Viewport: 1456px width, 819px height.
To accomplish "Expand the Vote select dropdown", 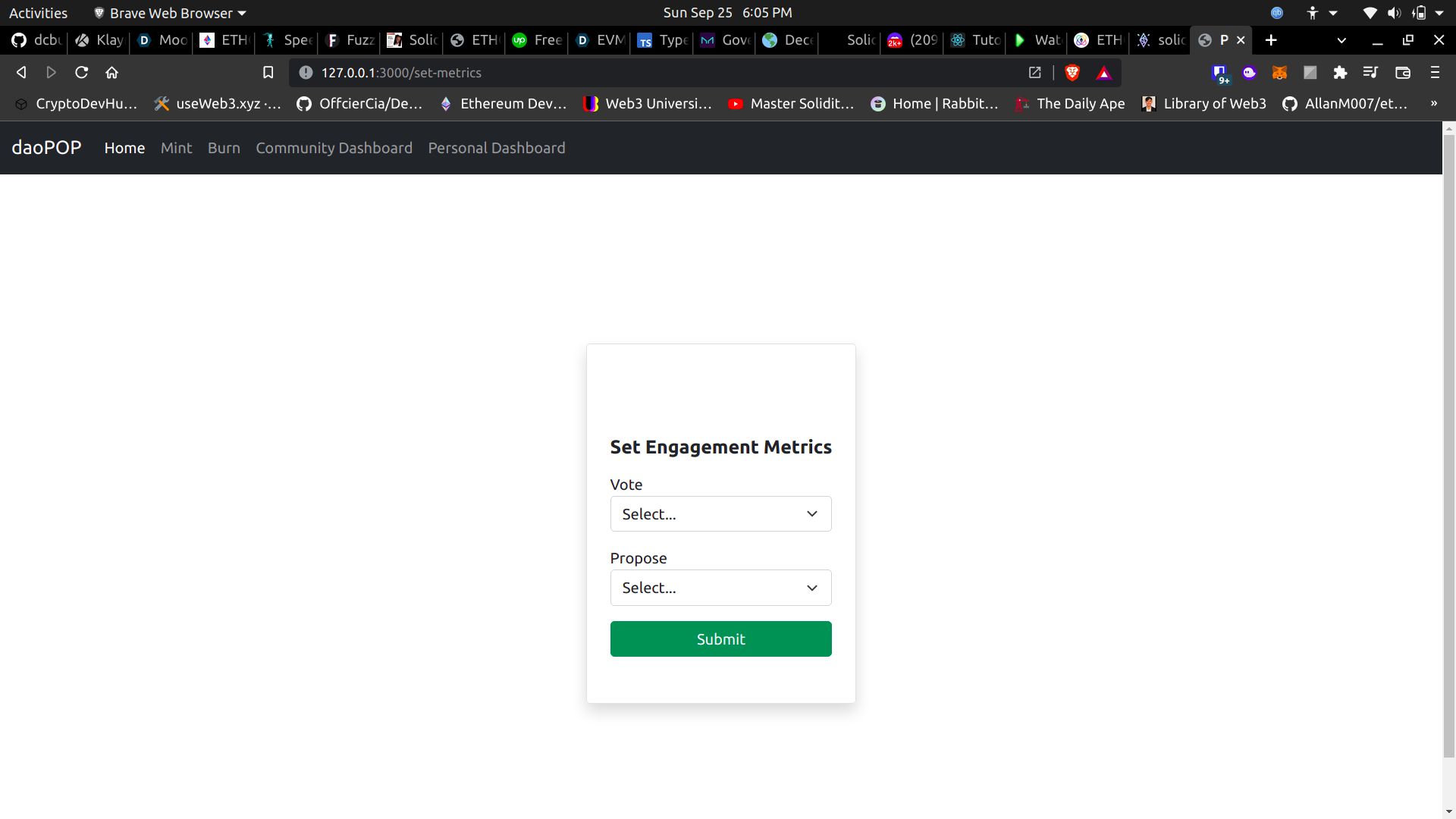I will click(x=720, y=513).
